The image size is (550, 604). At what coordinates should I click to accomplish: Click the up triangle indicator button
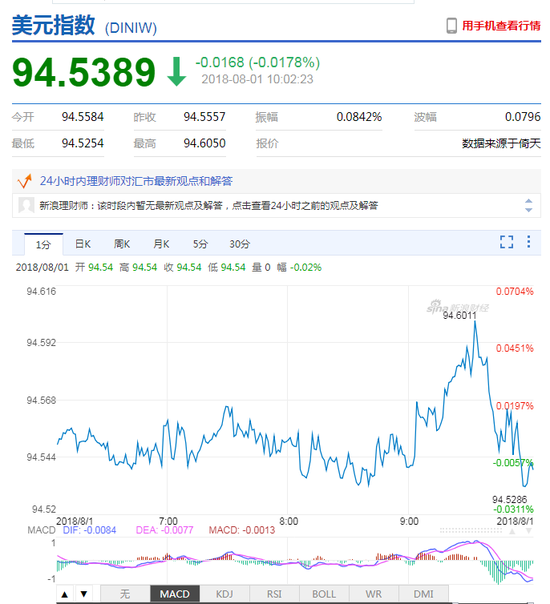click(x=65, y=594)
